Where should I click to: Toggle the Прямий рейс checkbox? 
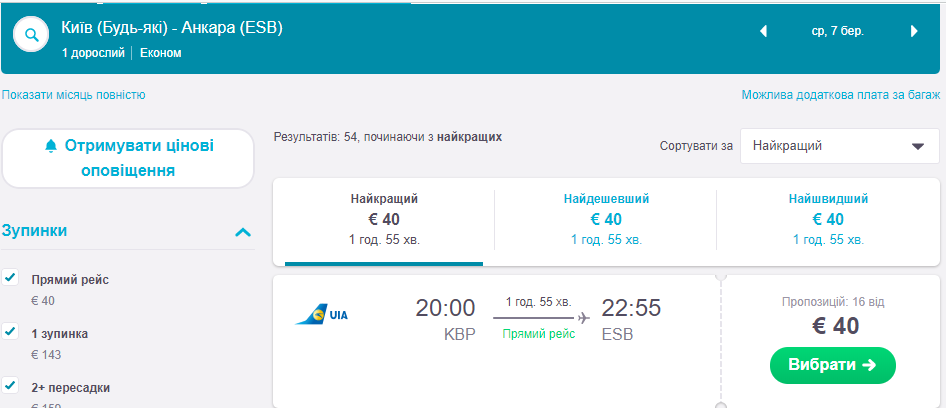point(11,277)
